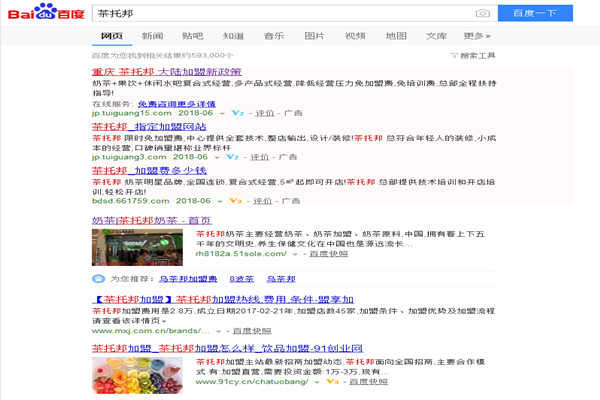Click the Baidu logo

tap(45, 14)
